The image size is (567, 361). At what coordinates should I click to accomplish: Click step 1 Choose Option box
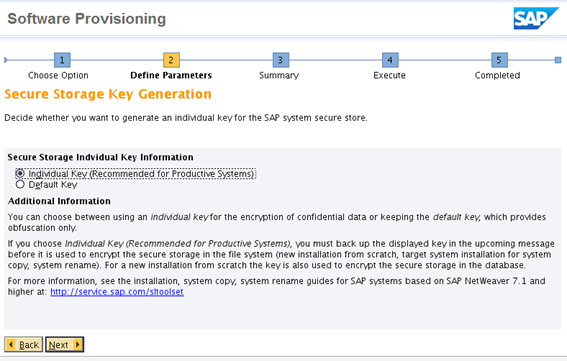[x=62, y=60]
